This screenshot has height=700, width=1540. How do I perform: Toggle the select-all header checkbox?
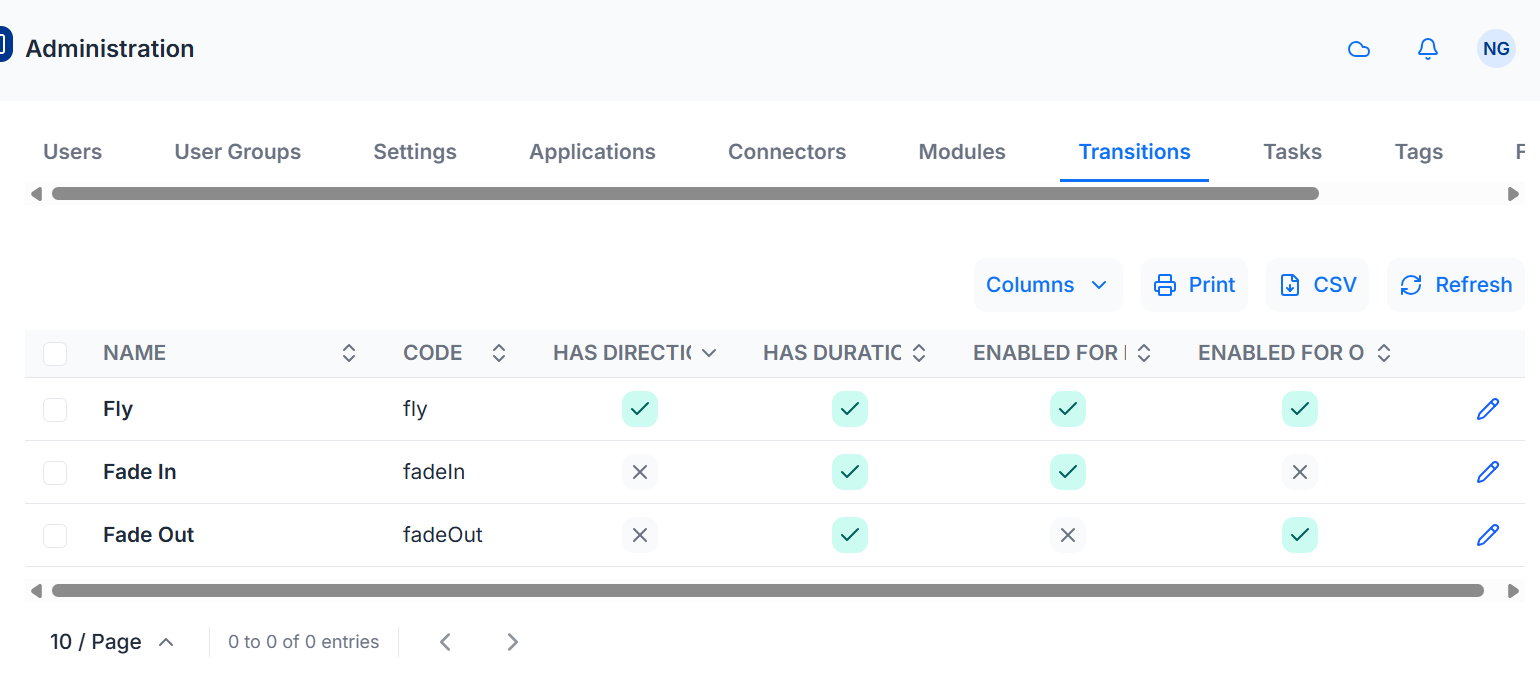click(55, 353)
